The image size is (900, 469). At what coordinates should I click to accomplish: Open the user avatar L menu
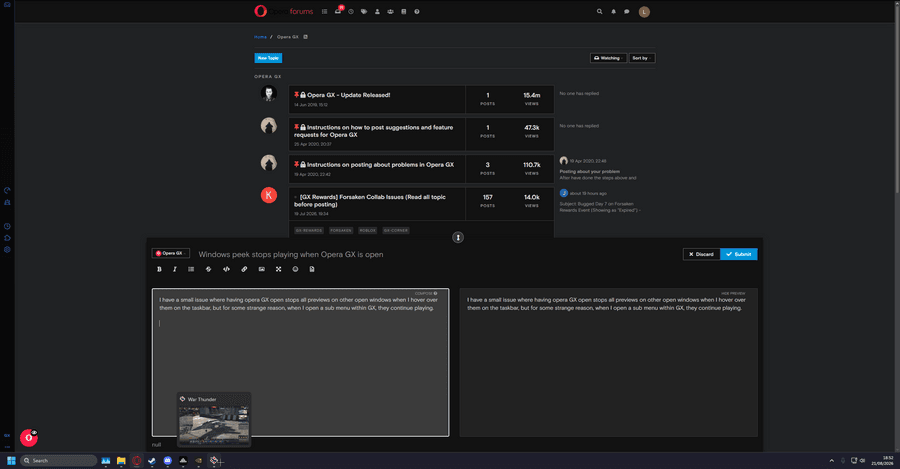pyautogui.click(x=644, y=11)
